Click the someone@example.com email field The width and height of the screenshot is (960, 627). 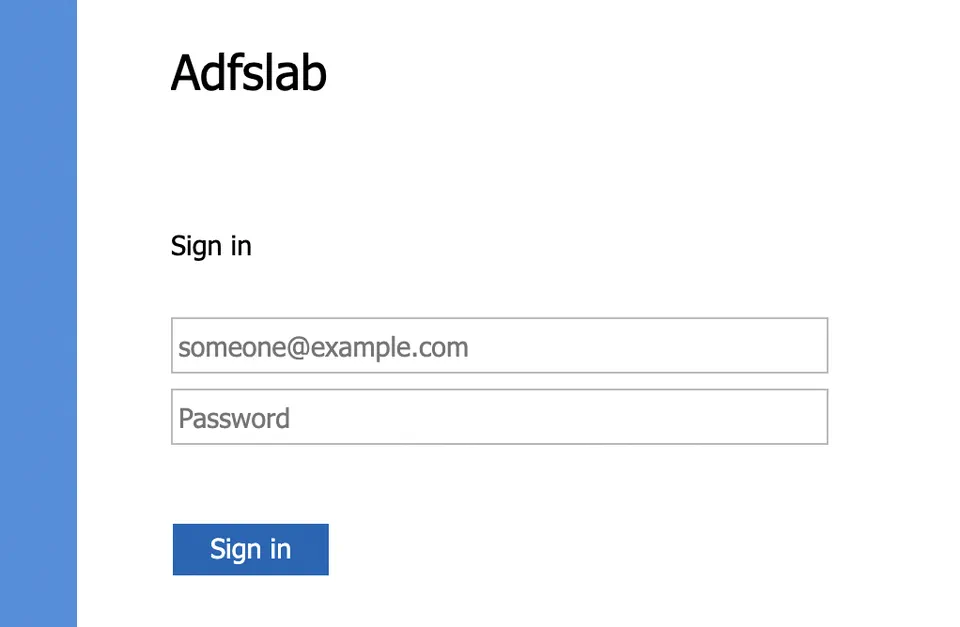click(499, 345)
